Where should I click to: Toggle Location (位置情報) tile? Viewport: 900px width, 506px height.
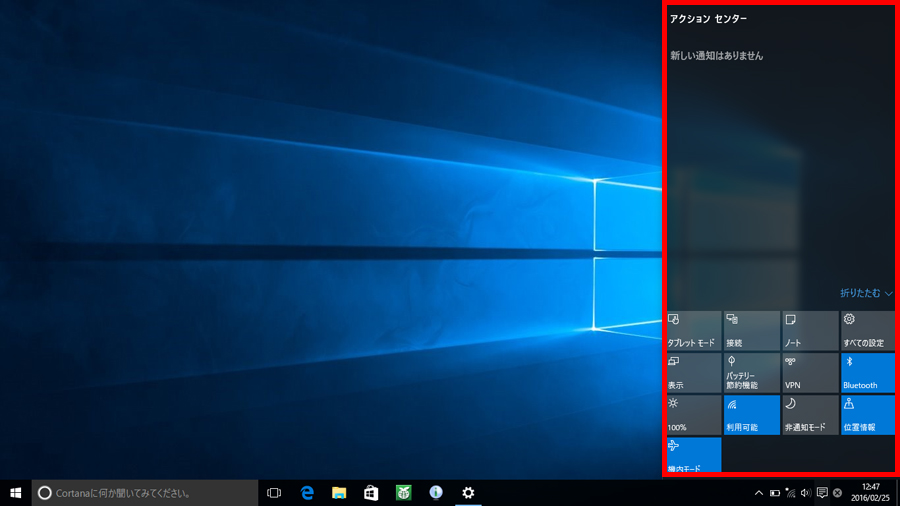click(x=867, y=415)
